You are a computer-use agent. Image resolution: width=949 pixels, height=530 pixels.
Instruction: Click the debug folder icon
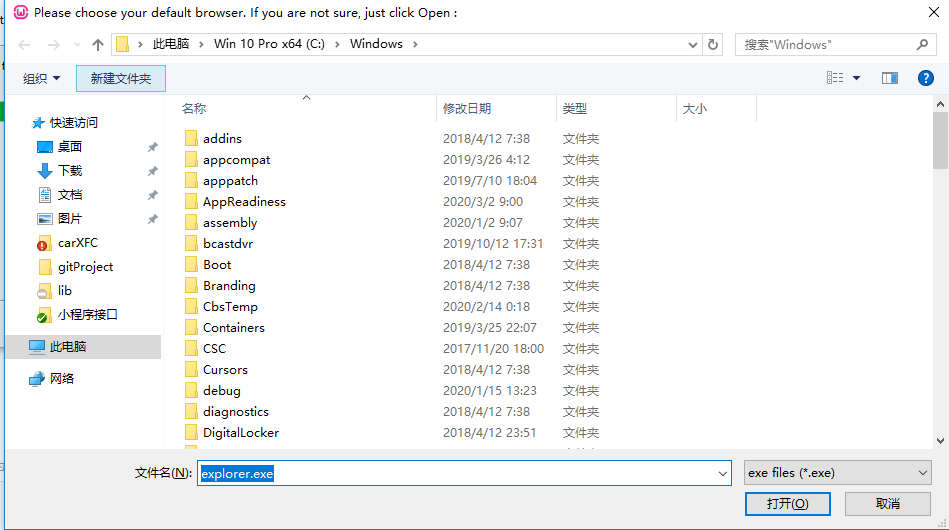pyautogui.click(x=191, y=391)
